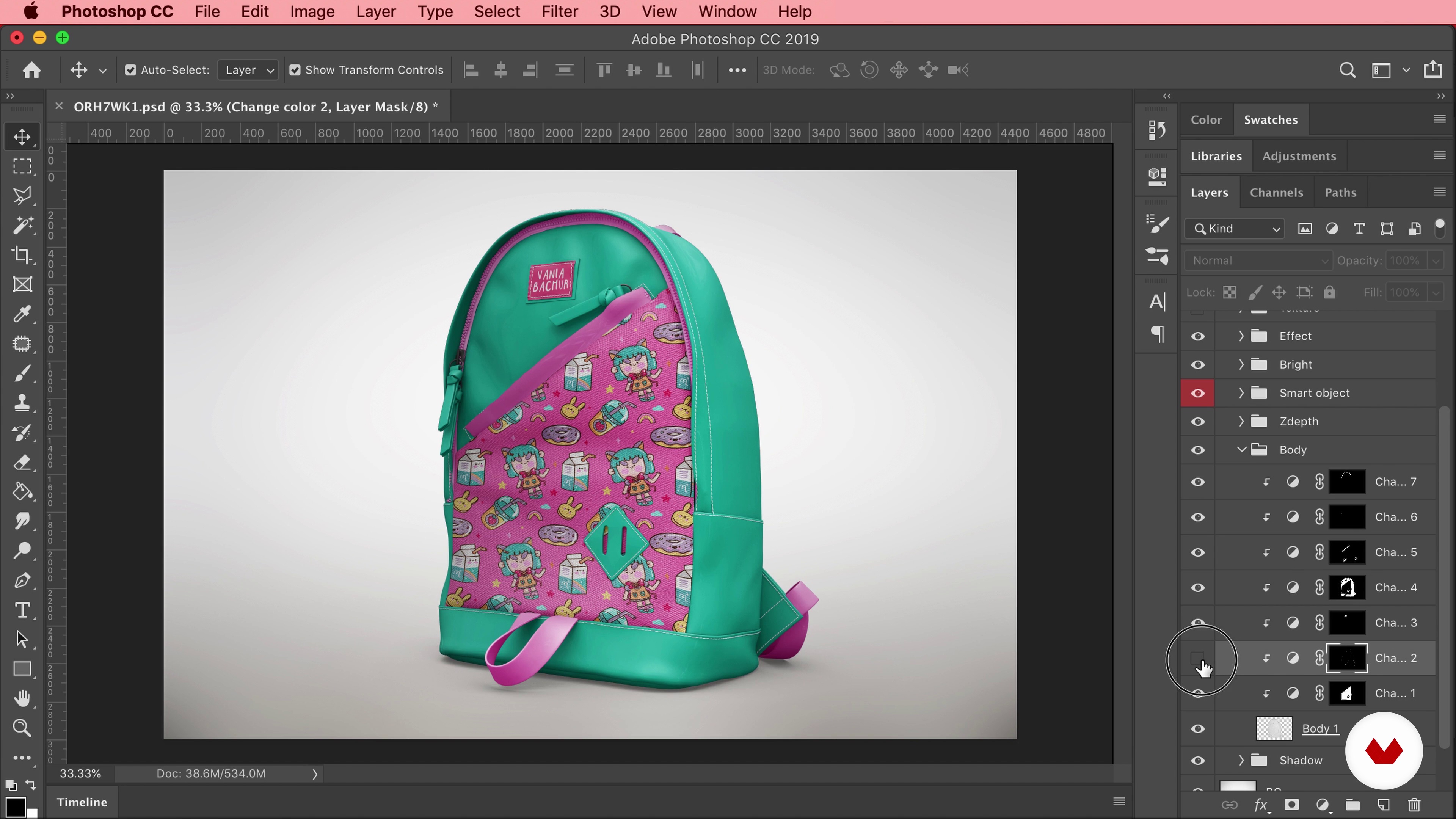
Task: Hide the Bright group layer
Action: click(x=1198, y=364)
